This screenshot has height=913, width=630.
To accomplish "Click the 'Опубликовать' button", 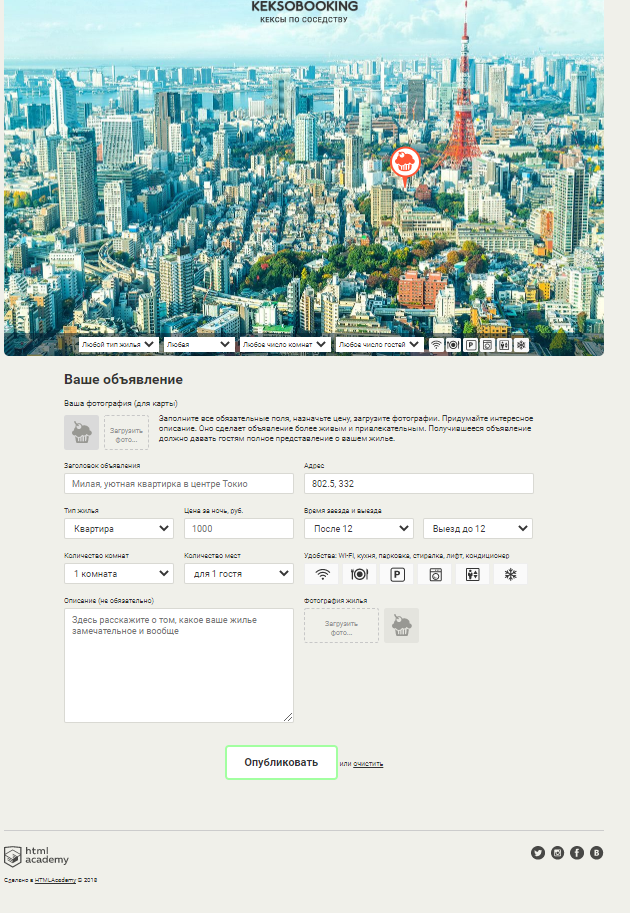I will [x=281, y=762].
